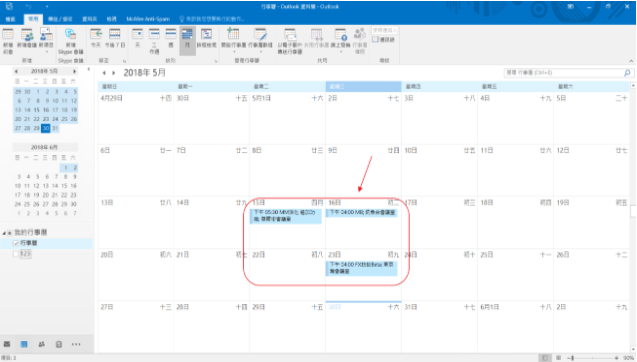Go to next month in mini calendar
Screen dimensions: 637x362
point(74,72)
